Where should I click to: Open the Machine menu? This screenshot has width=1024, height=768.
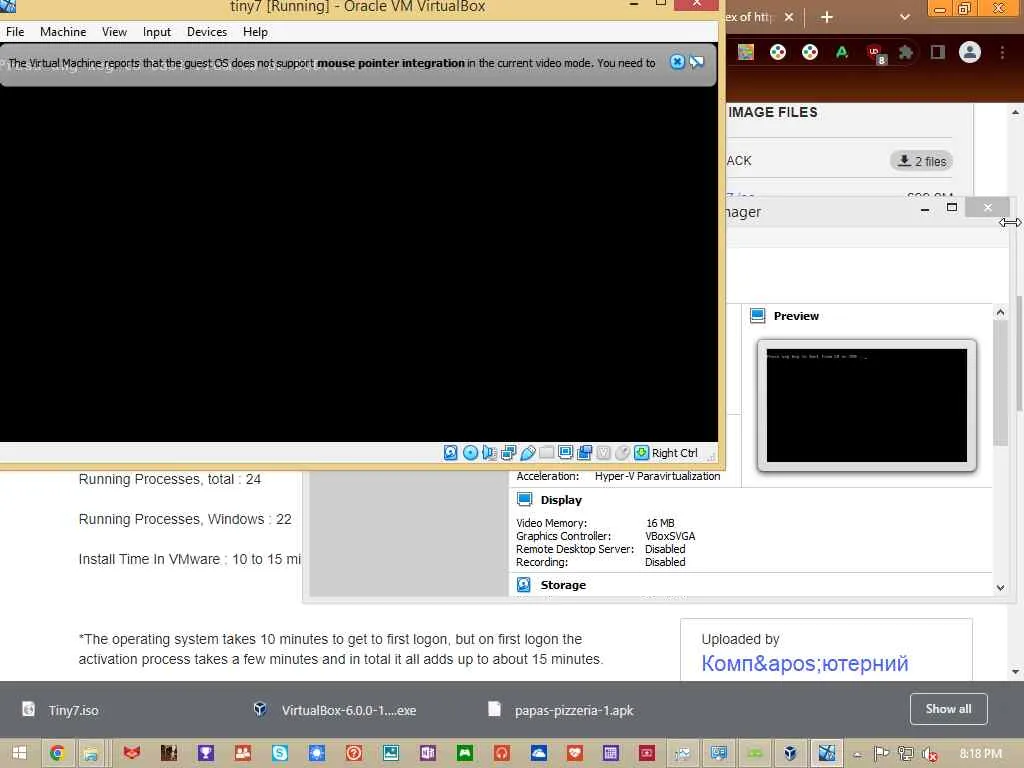click(x=63, y=31)
